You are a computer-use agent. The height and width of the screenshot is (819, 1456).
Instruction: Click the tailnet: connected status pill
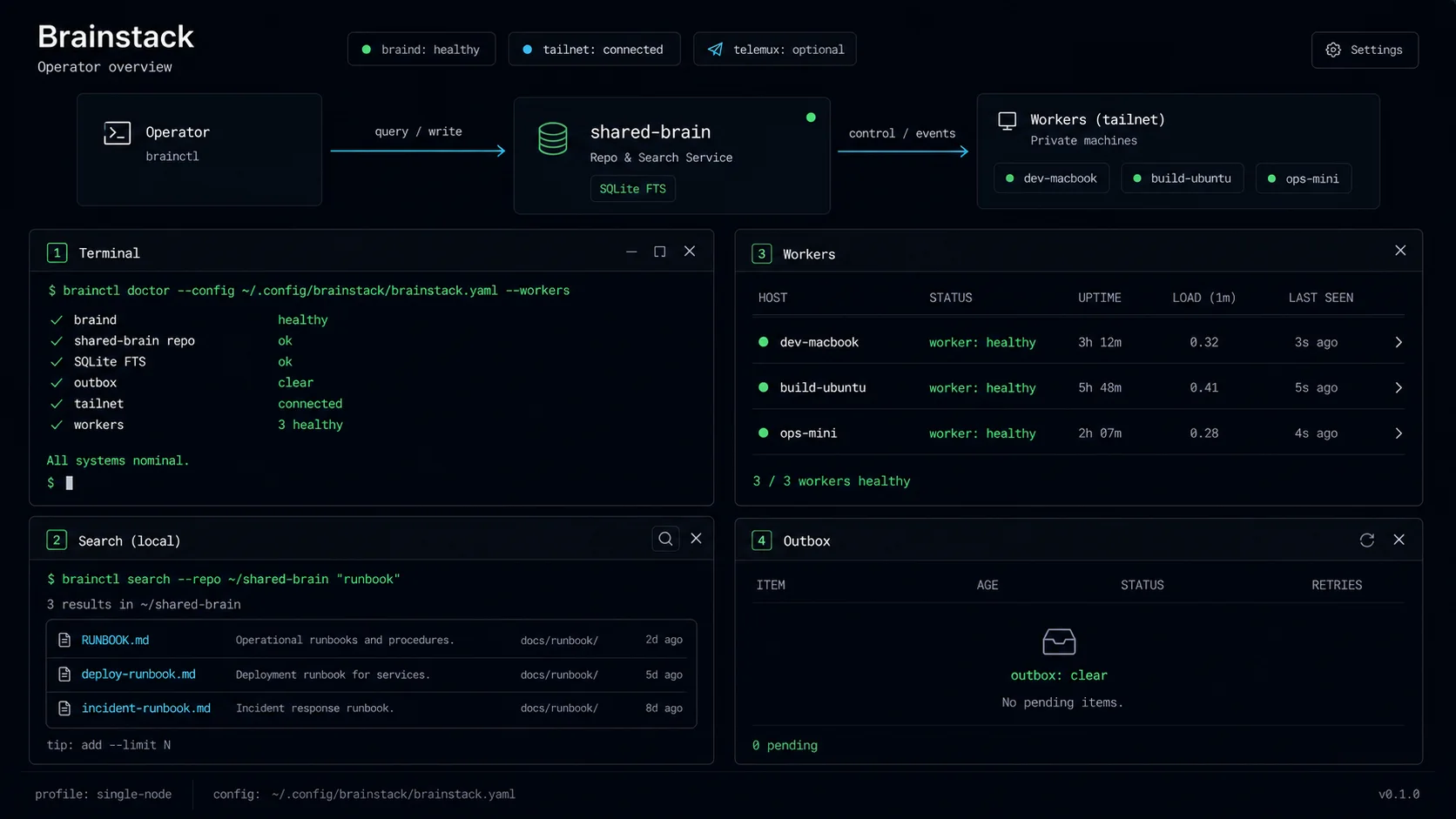coord(595,50)
